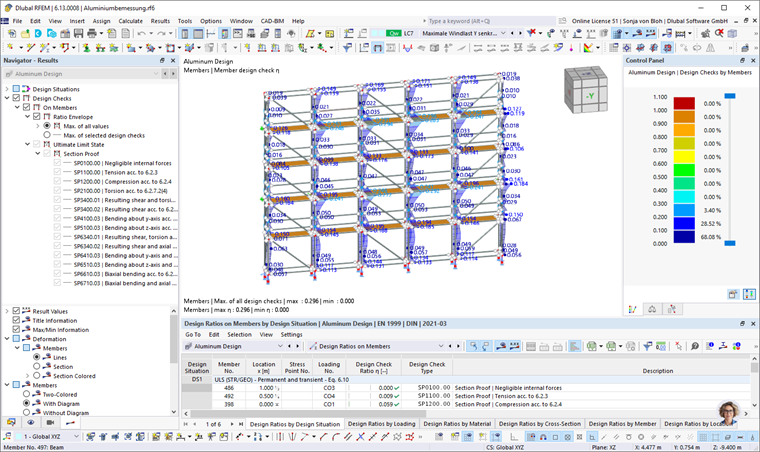
Task: Click 'Go To' in the results table
Action: 192,334
